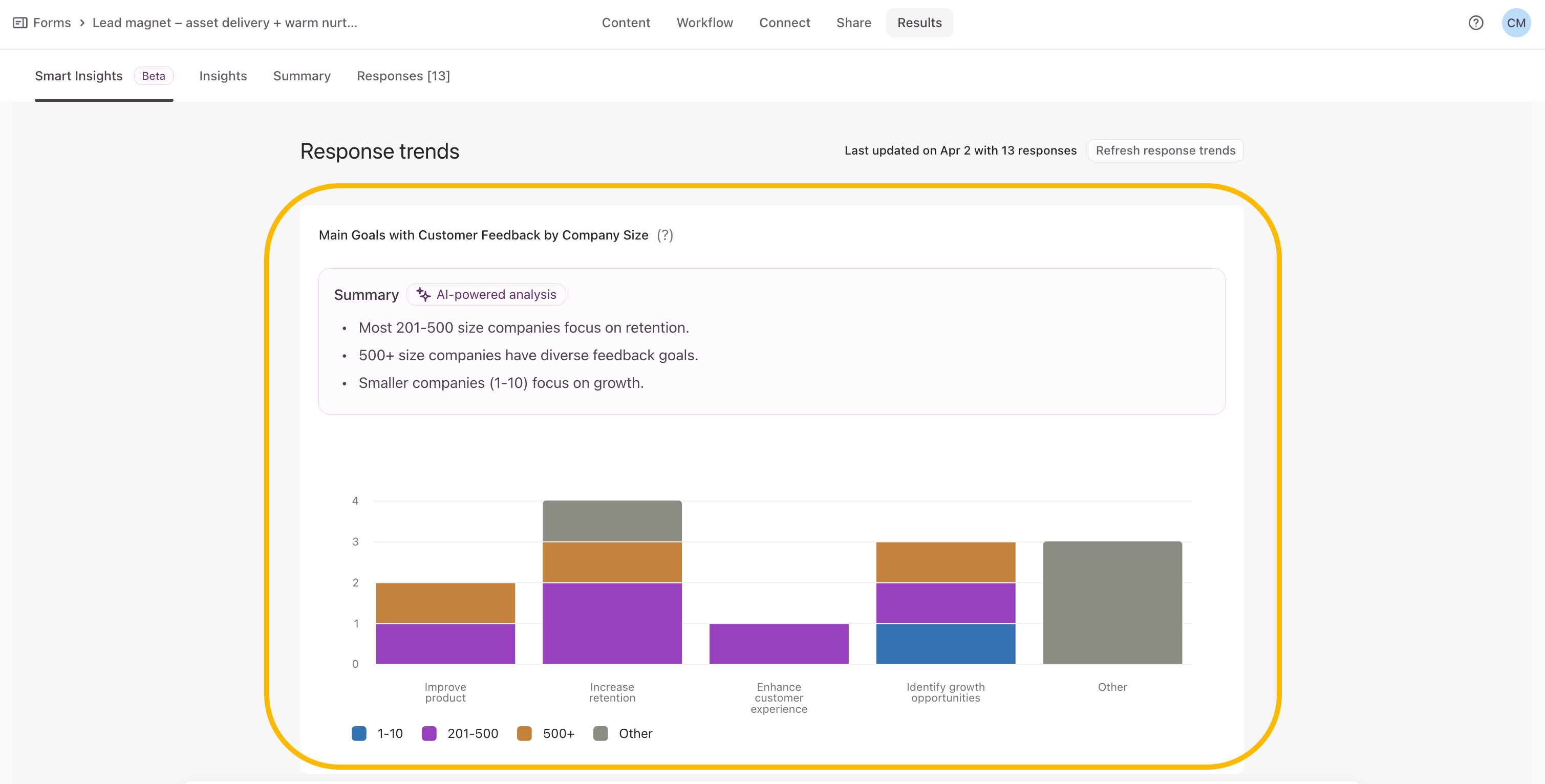Viewport: 1545px width, 784px height.
Task: Toggle the 1-10 legend series
Action: click(377, 733)
